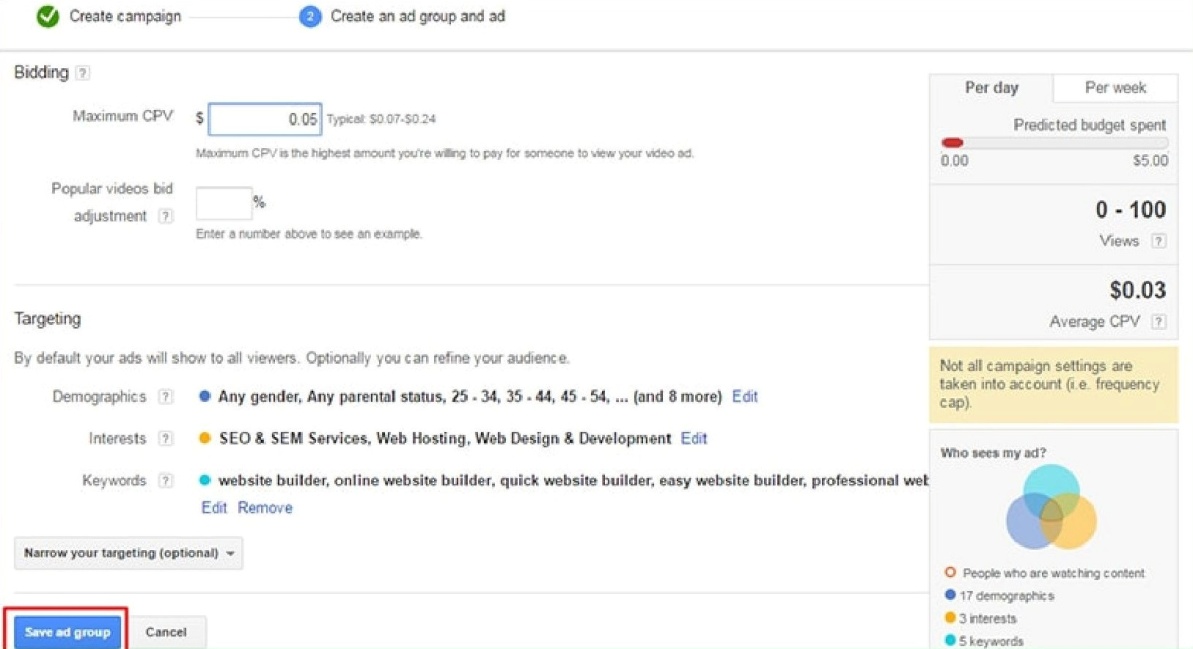Viewport: 1193px width, 649px height.
Task: Switch to the Per day tab
Action: [991, 88]
